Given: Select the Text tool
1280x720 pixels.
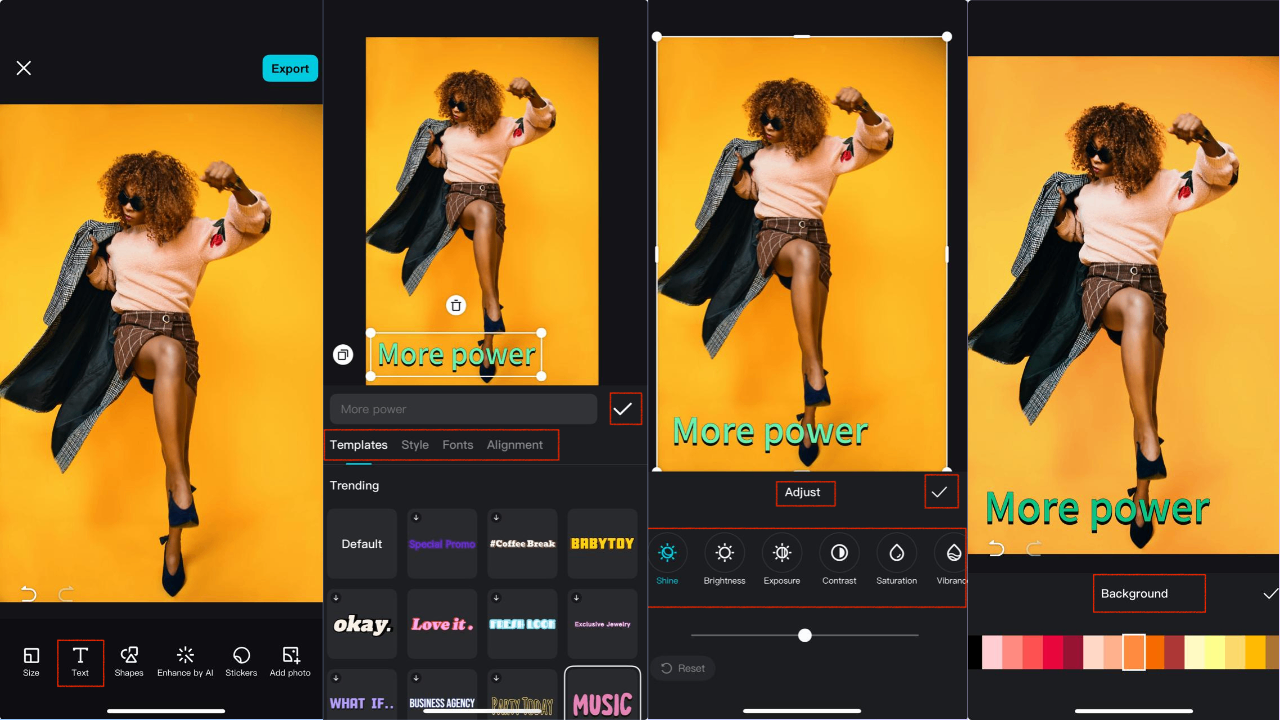Looking at the screenshot, I should click(x=80, y=662).
